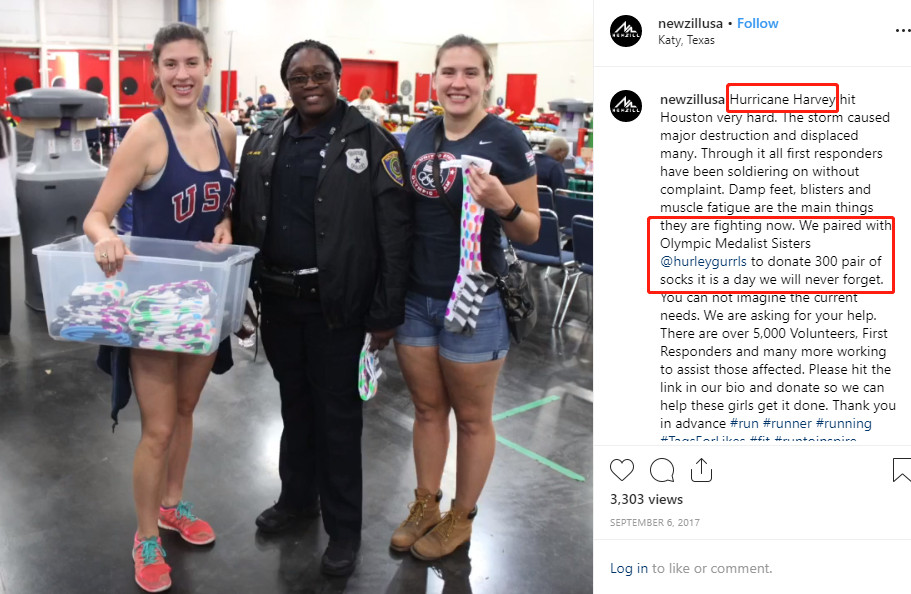Click the 3,303 views count
This screenshot has width=911, height=594.
(x=646, y=499)
